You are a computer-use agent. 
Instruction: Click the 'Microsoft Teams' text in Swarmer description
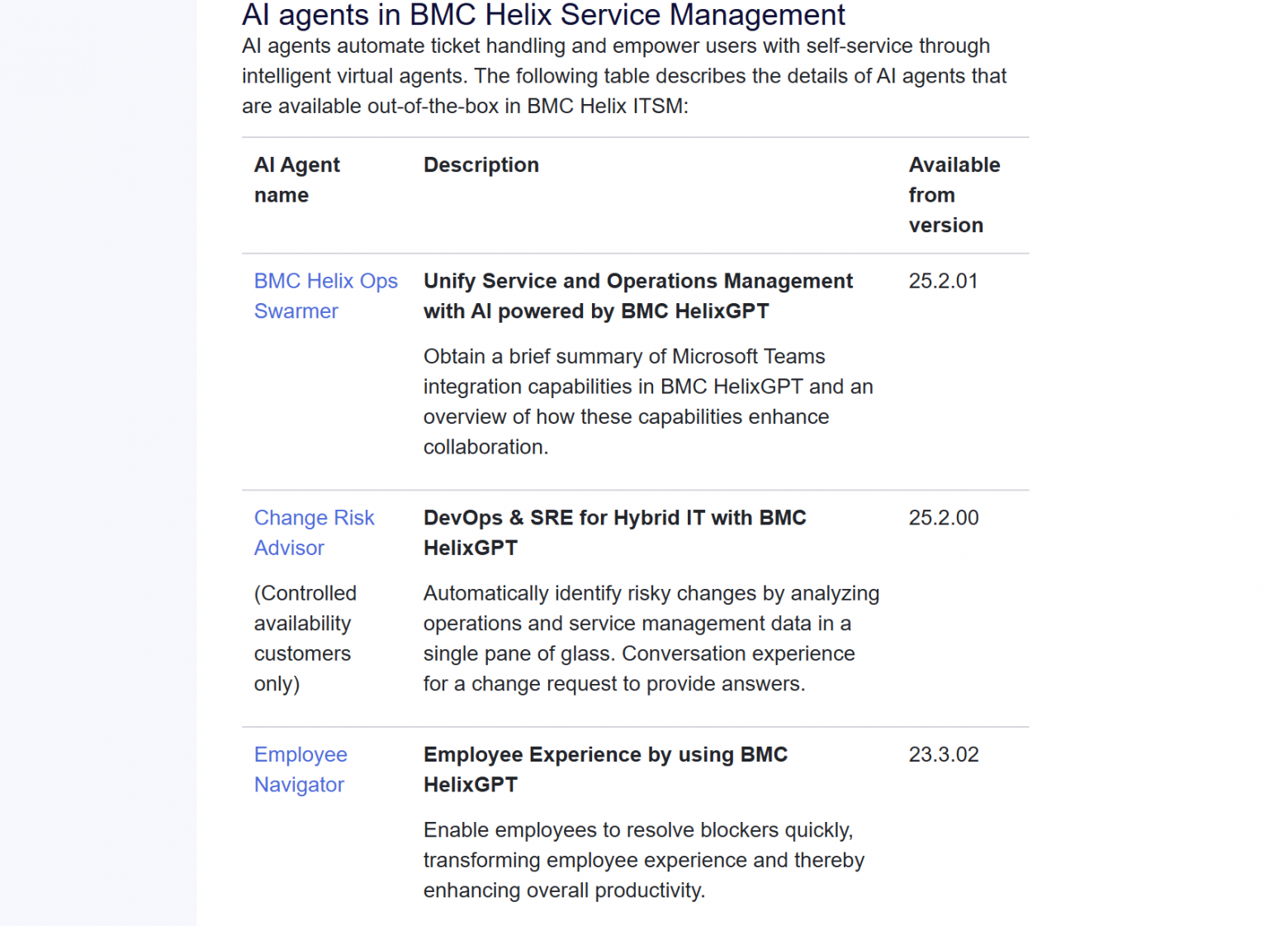click(748, 357)
